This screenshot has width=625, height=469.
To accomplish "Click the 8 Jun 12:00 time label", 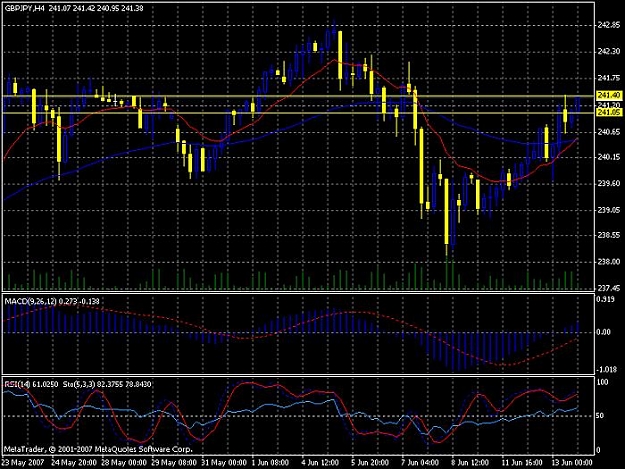I will coord(470,463).
